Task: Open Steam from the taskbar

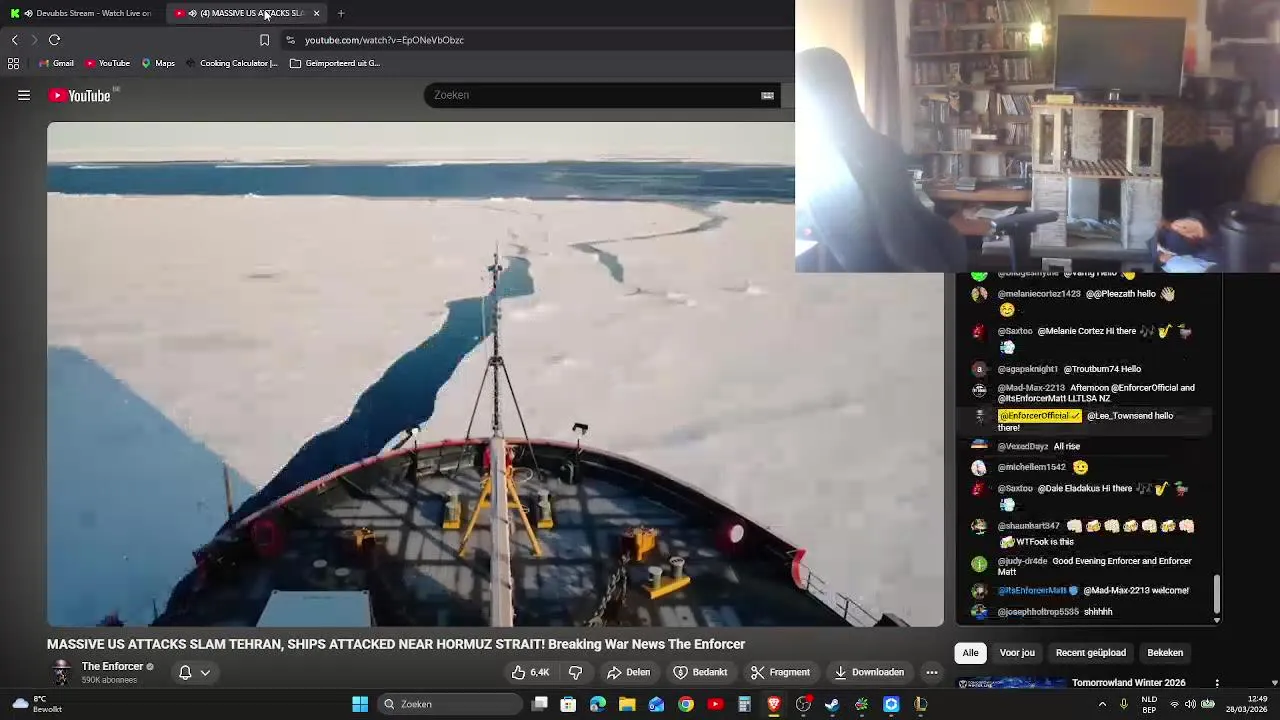Action: [x=832, y=704]
